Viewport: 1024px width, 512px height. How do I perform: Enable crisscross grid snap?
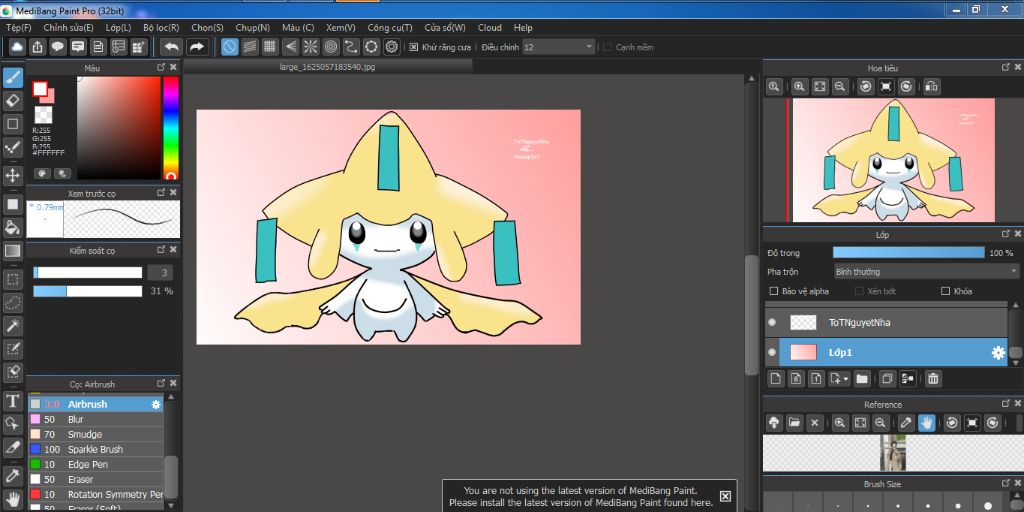click(270, 46)
